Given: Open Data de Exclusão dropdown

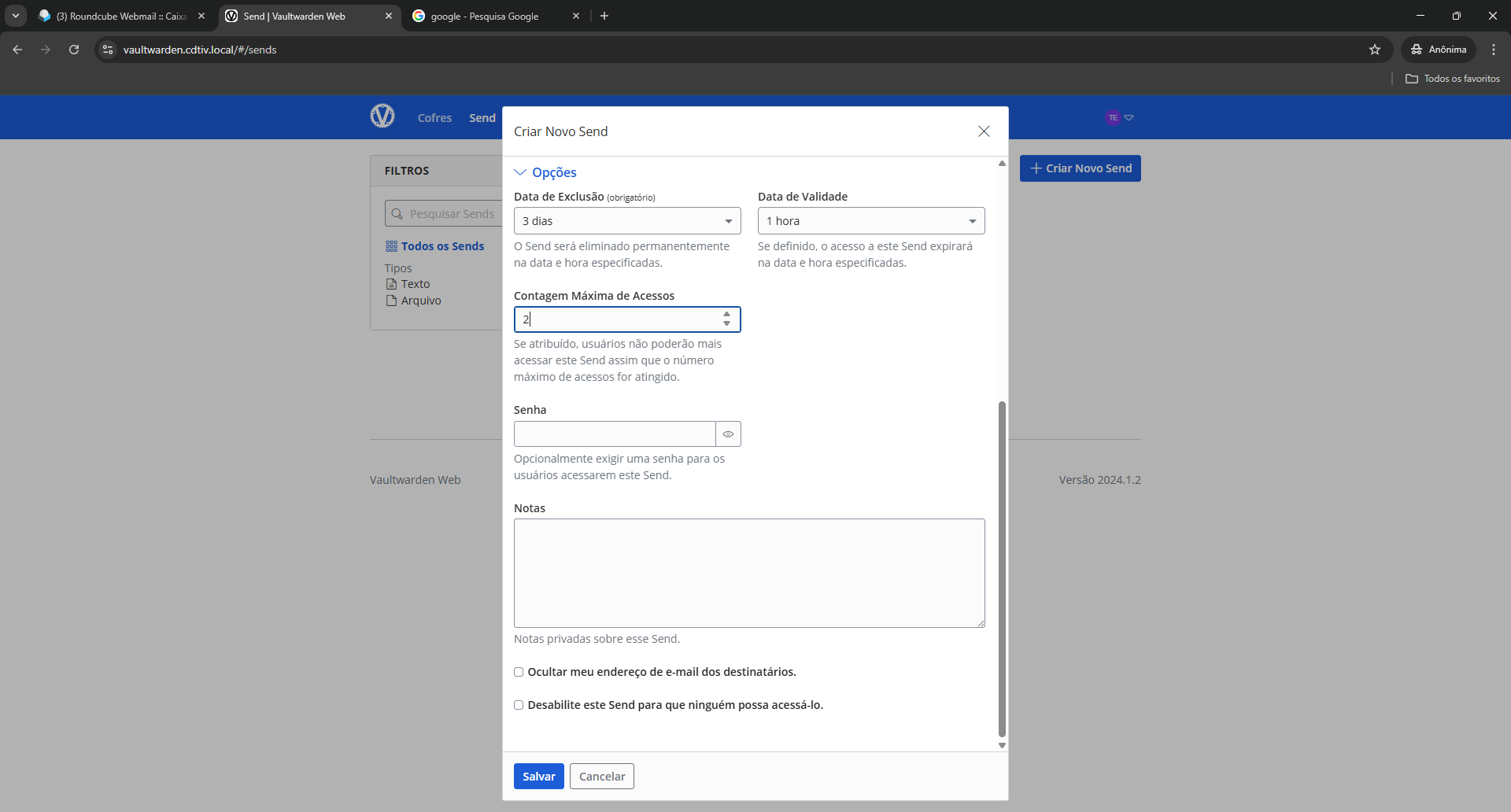Looking at the screenshot, I should pyautogui.click(x=626, y=221).
